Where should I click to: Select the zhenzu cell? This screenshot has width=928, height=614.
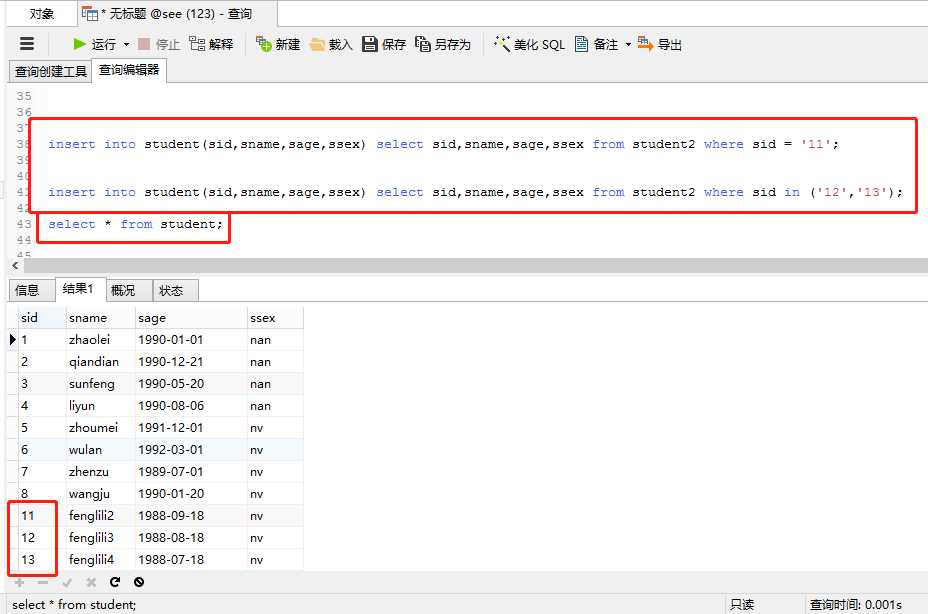pos(101,472)
